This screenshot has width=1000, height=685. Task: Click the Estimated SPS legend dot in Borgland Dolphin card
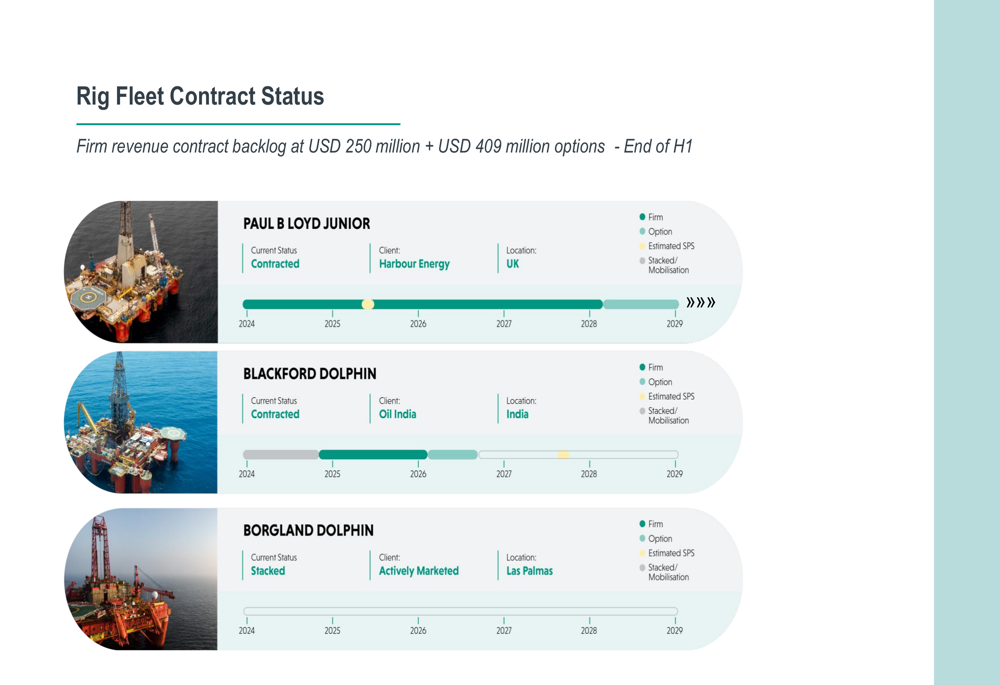click(x=642, y=553)
